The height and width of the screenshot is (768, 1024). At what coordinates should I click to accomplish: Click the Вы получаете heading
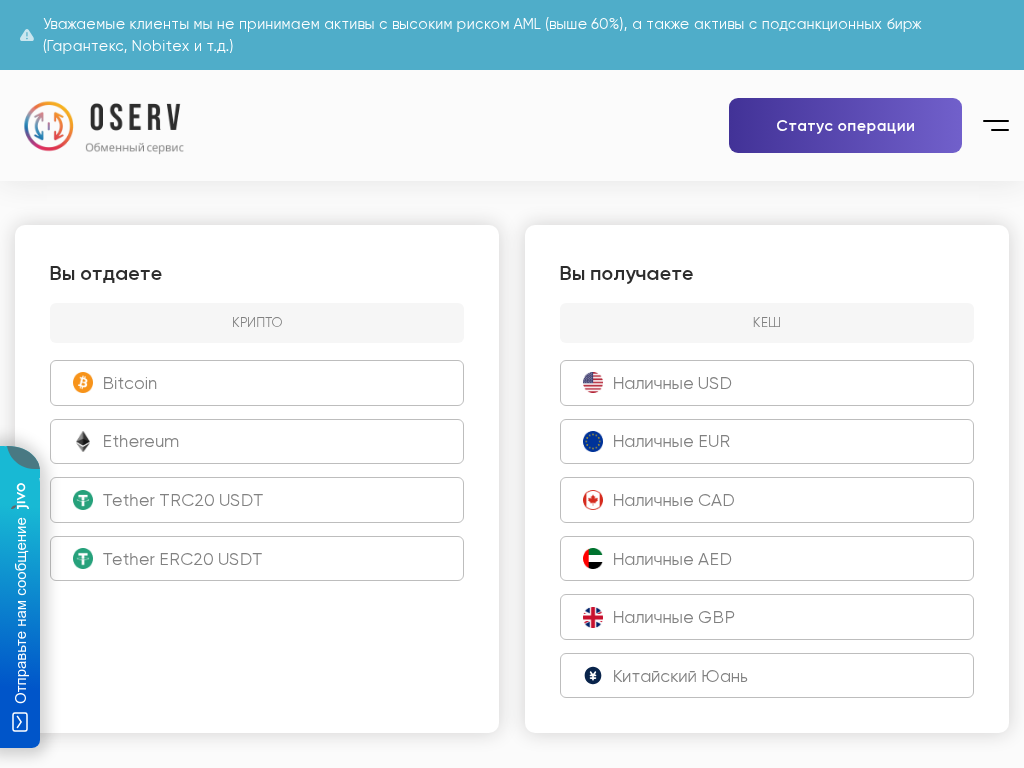[626, 274]
